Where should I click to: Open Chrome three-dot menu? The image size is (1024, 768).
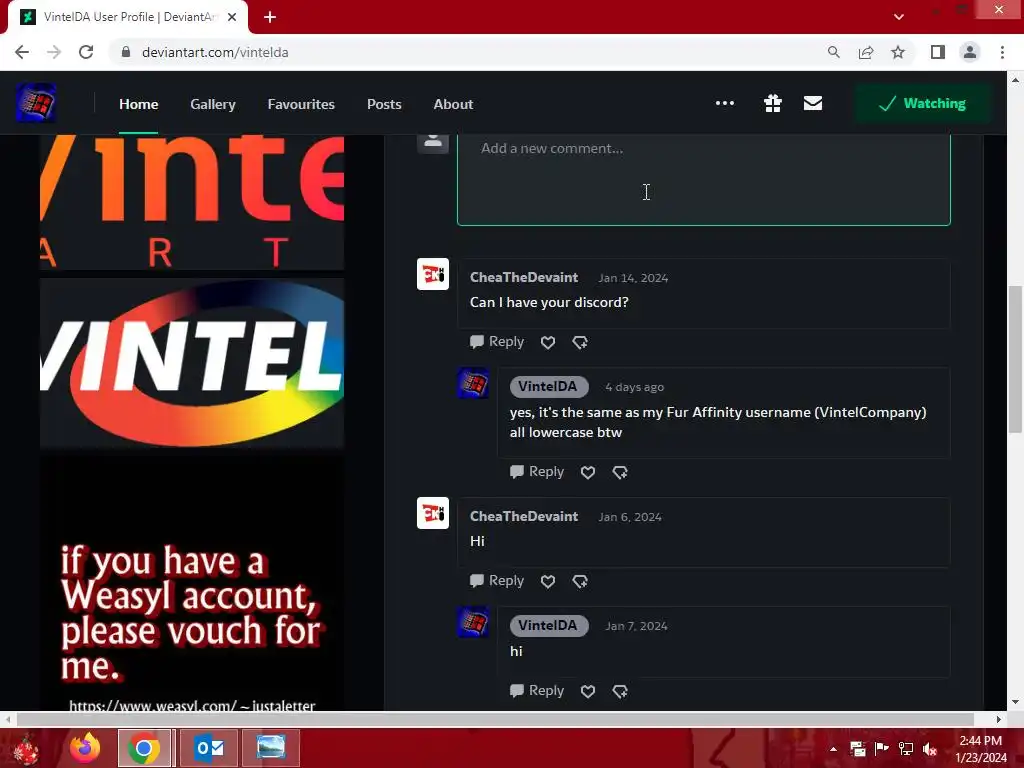point(1002,52)
